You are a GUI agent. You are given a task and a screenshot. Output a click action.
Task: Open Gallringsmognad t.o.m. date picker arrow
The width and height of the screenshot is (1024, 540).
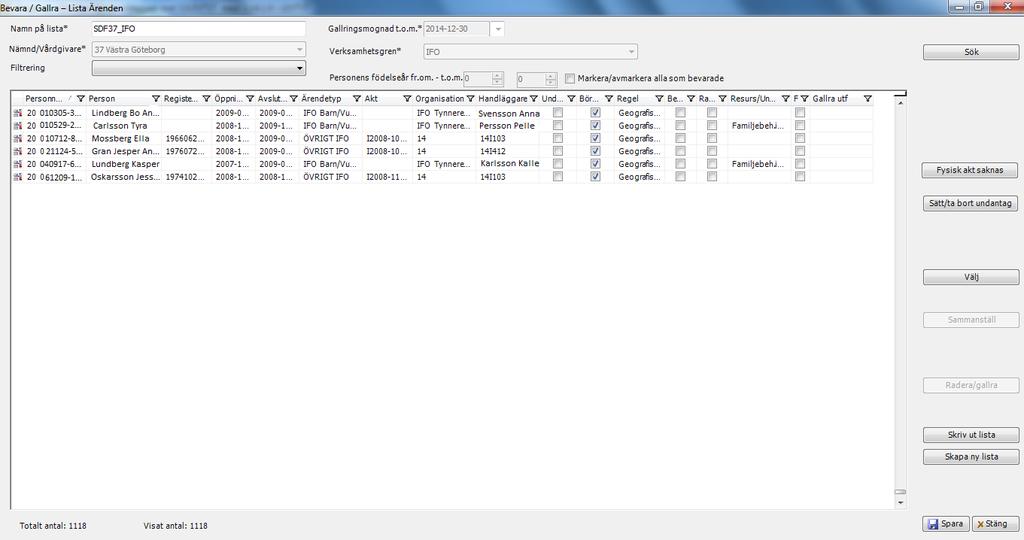(x=498, y=29)
